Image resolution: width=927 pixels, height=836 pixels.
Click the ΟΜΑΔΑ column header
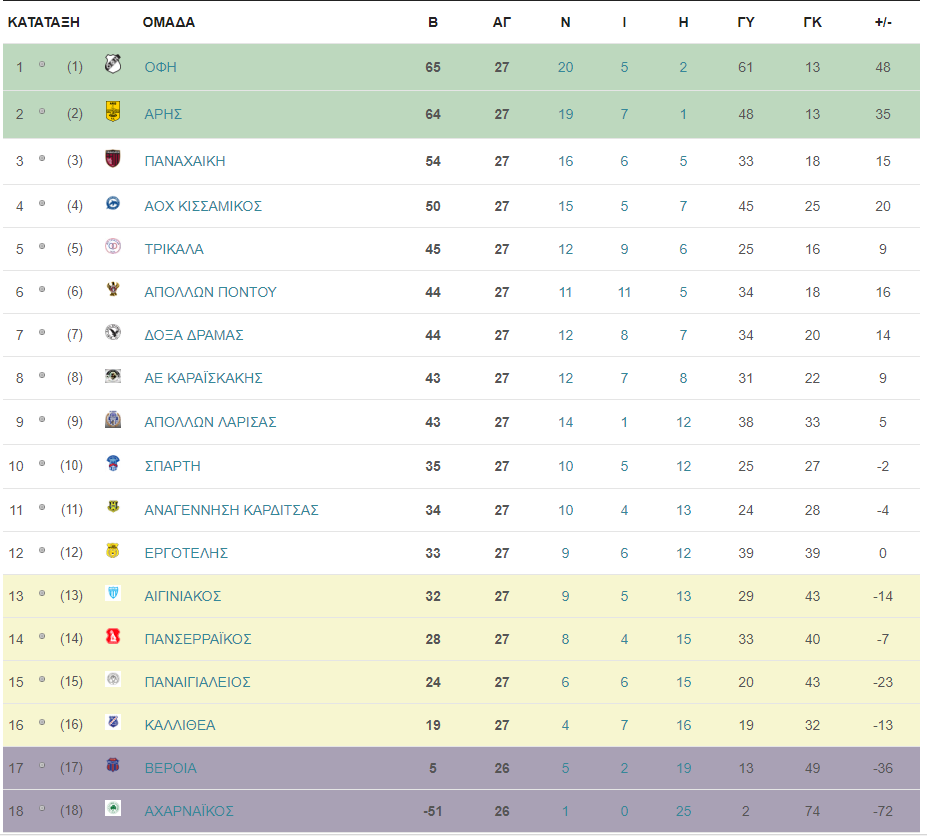point(168,22)
